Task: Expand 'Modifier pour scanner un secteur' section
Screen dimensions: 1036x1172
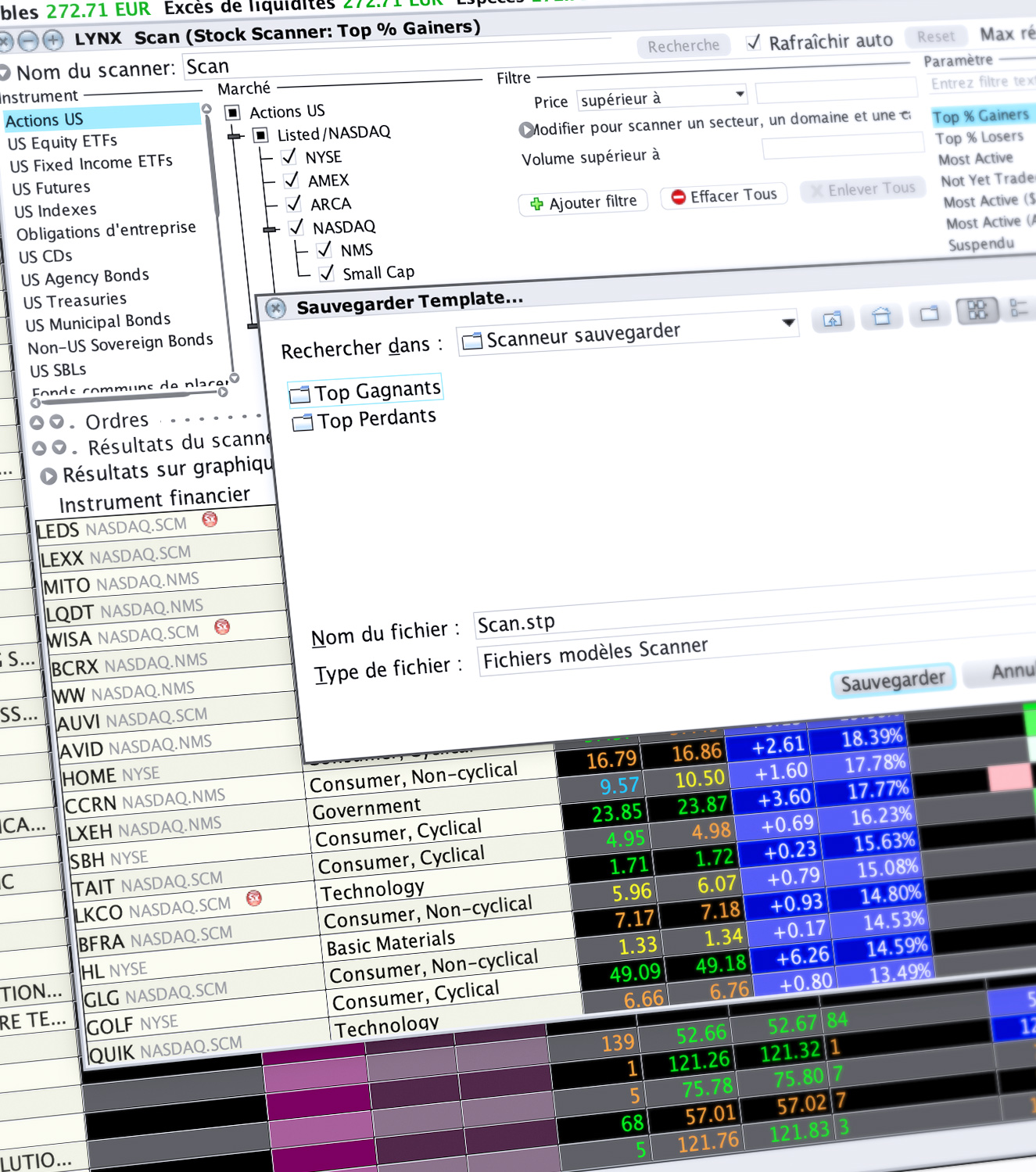Action: point(526,130)
